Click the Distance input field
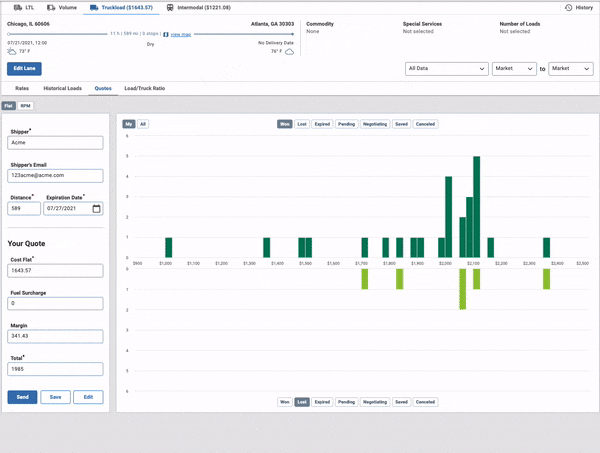The width and height of the screenshot is (600, 453). coord(24,209)
